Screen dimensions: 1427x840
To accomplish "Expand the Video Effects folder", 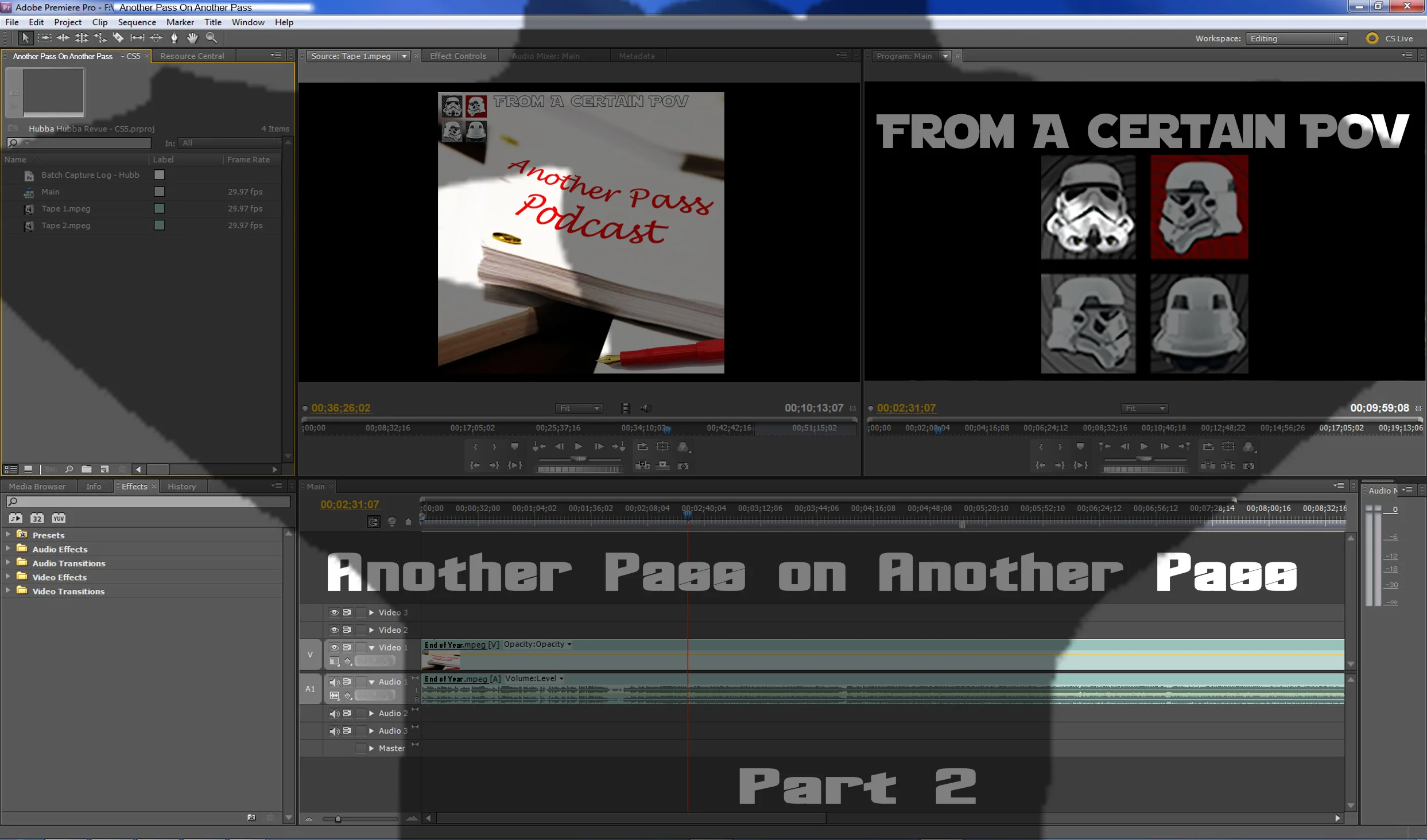I will tap(8, 577).
